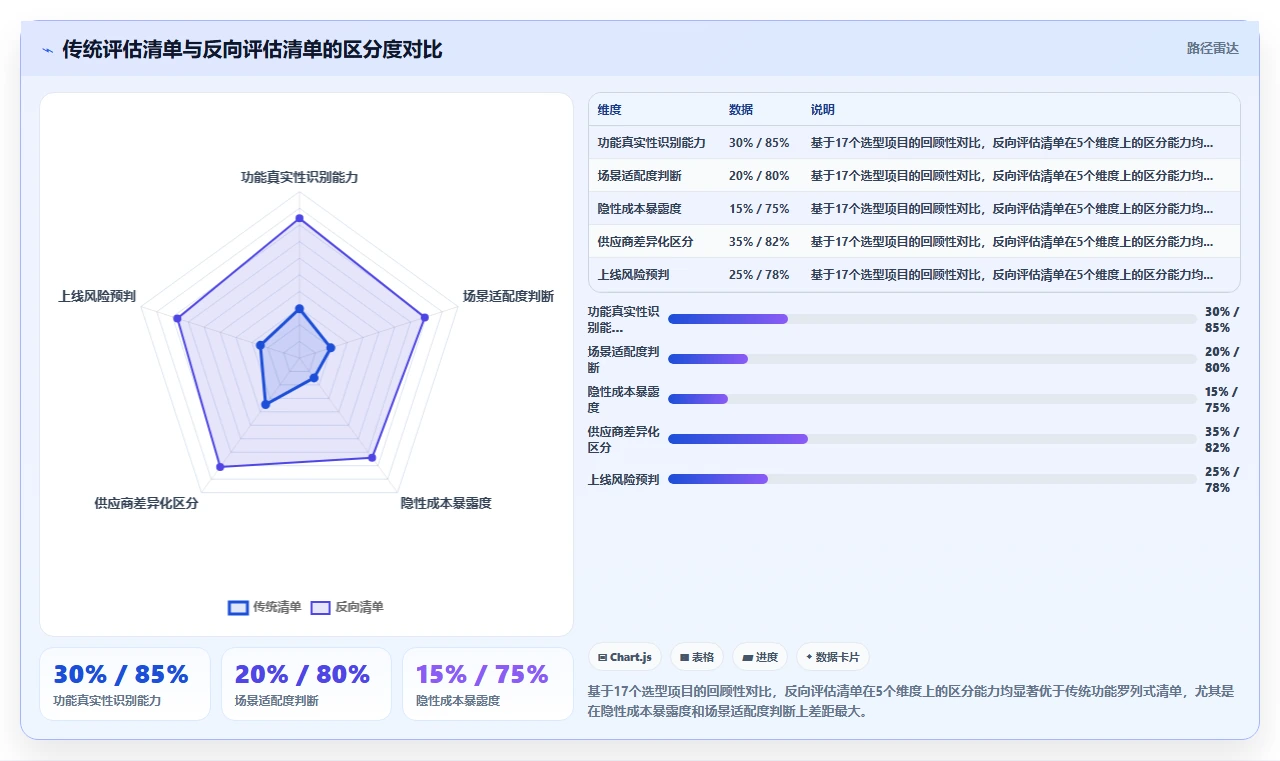Click the 表格 tag button

(x=697, y=657)
